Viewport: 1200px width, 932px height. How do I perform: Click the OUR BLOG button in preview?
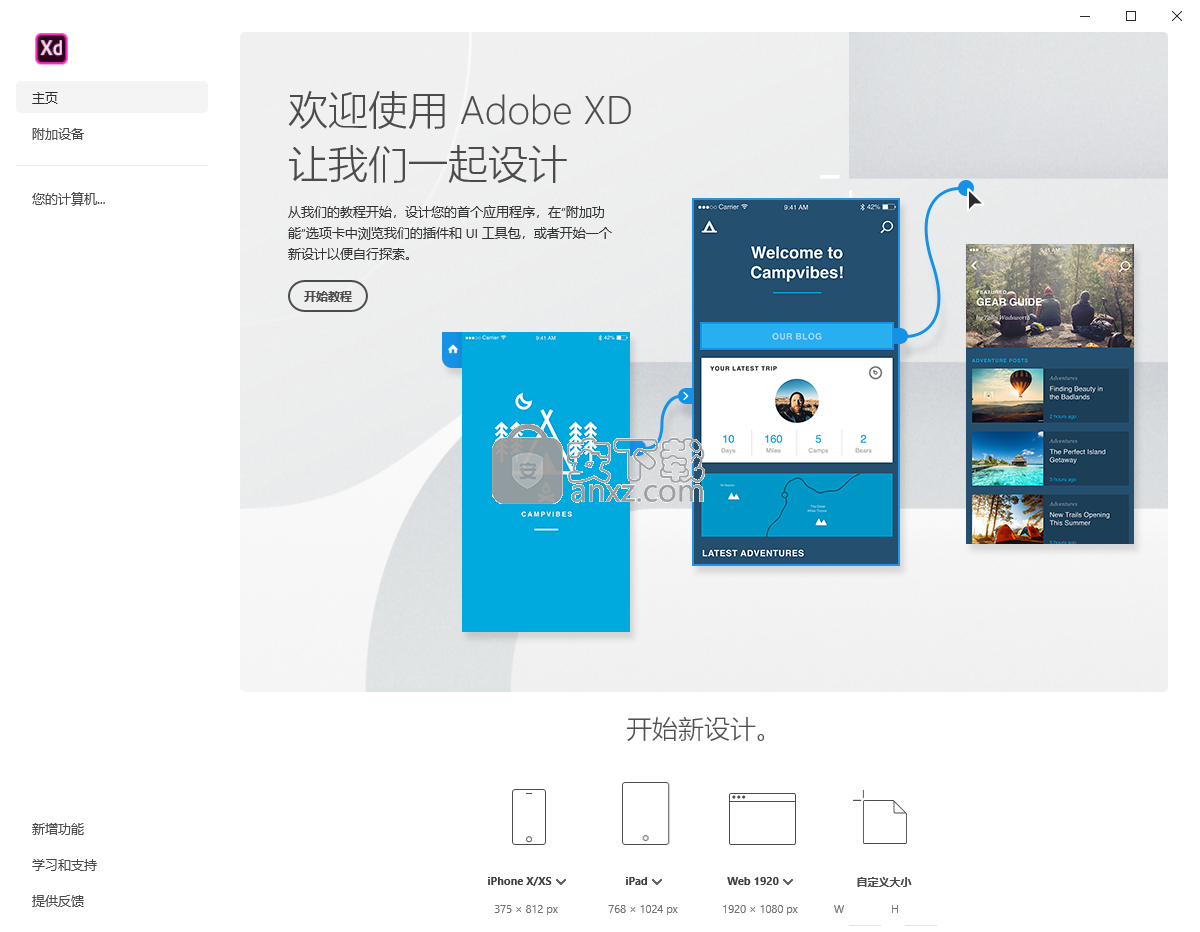pyautogui.click(x=796, y=336)
